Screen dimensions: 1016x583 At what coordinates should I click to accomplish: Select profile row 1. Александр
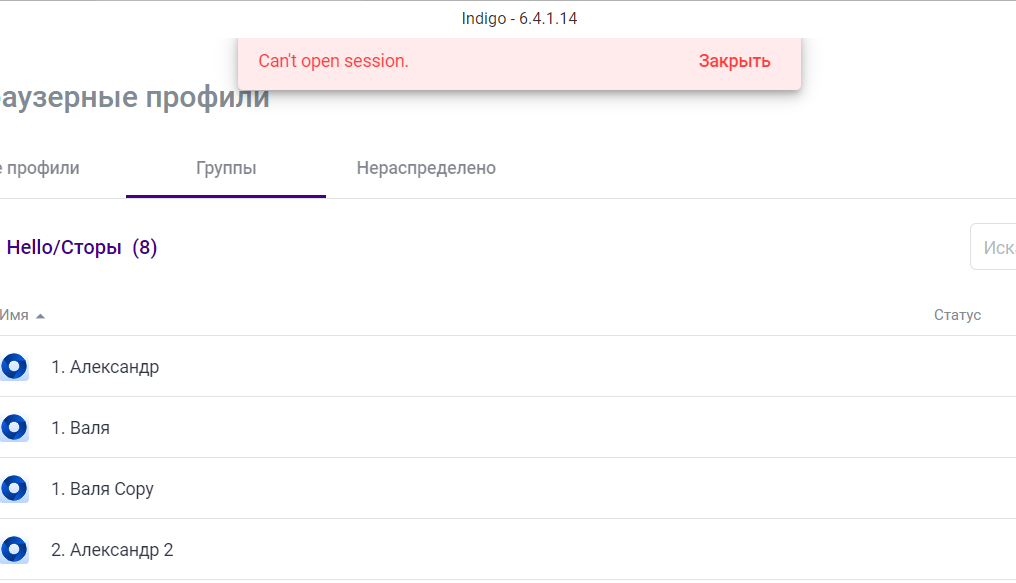click(508, 367)
